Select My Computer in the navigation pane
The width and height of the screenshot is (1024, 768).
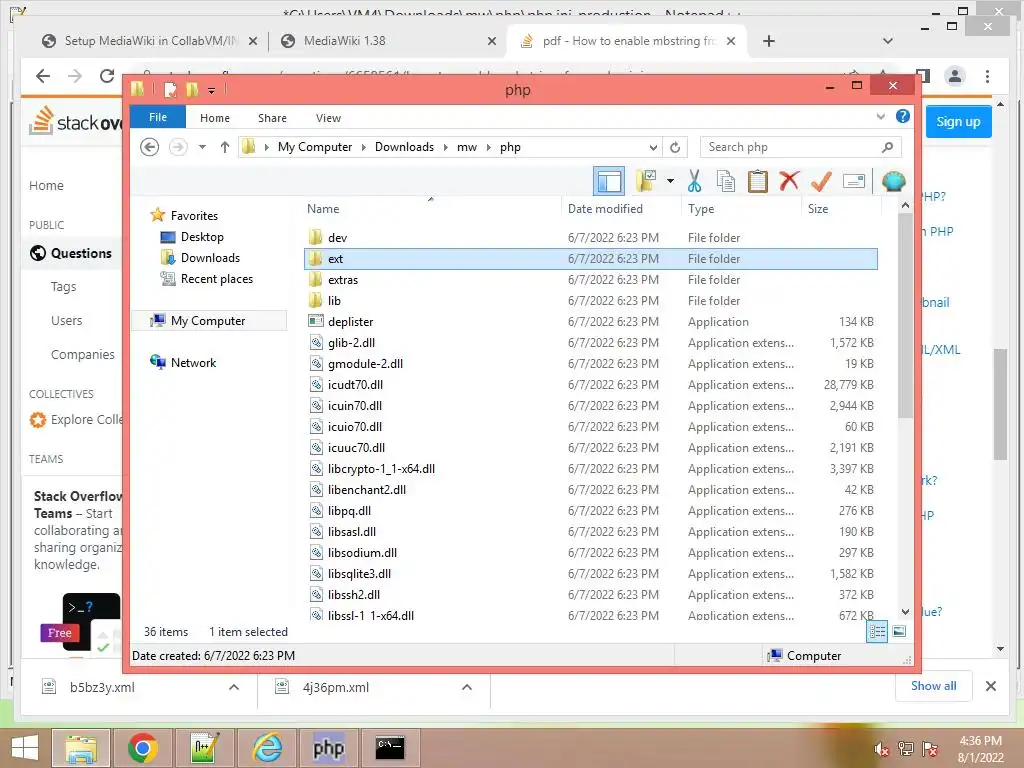(208, 321)
